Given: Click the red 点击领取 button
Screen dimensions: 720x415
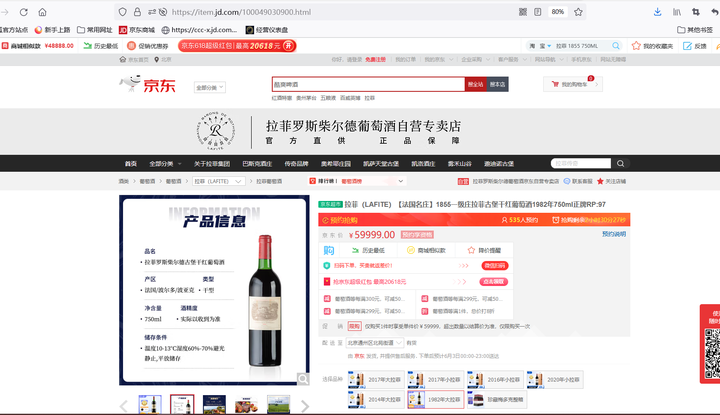Looking at the screenshot, I should pyautogui.click(x=494, y=281).
